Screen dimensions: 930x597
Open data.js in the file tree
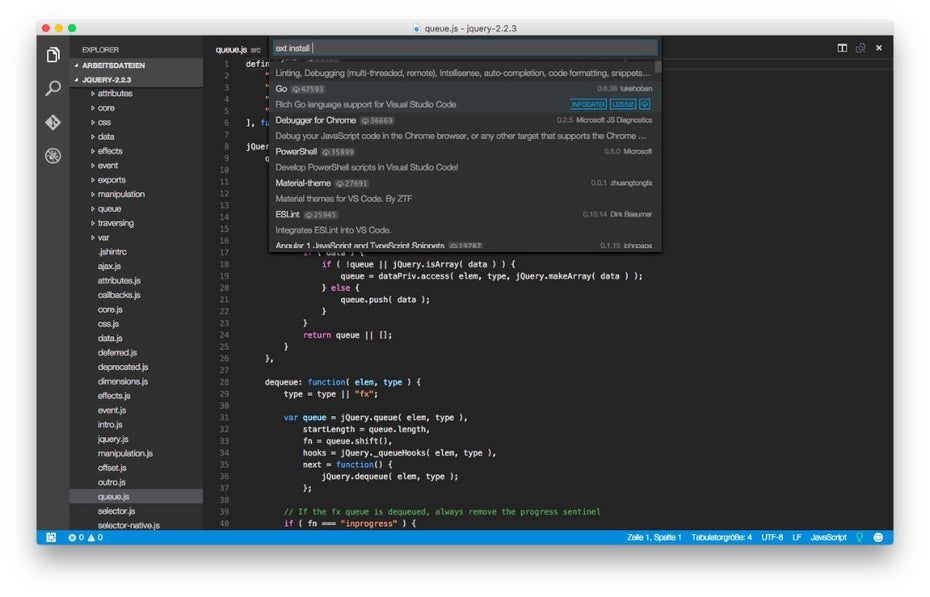pyautogui.click(x=136, y=338)
